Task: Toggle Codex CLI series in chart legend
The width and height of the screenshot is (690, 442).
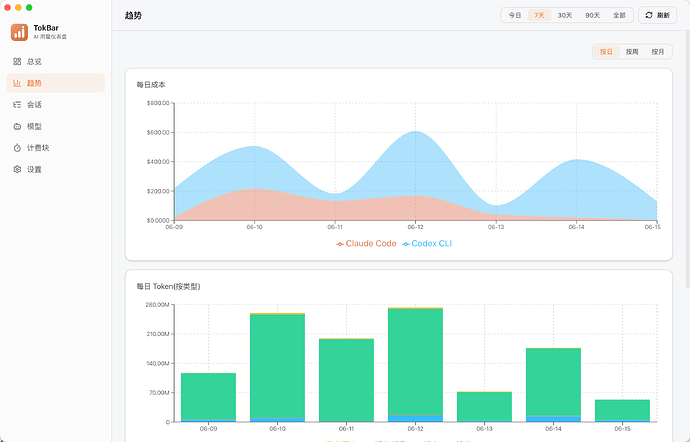Action: tap(427, 243)
